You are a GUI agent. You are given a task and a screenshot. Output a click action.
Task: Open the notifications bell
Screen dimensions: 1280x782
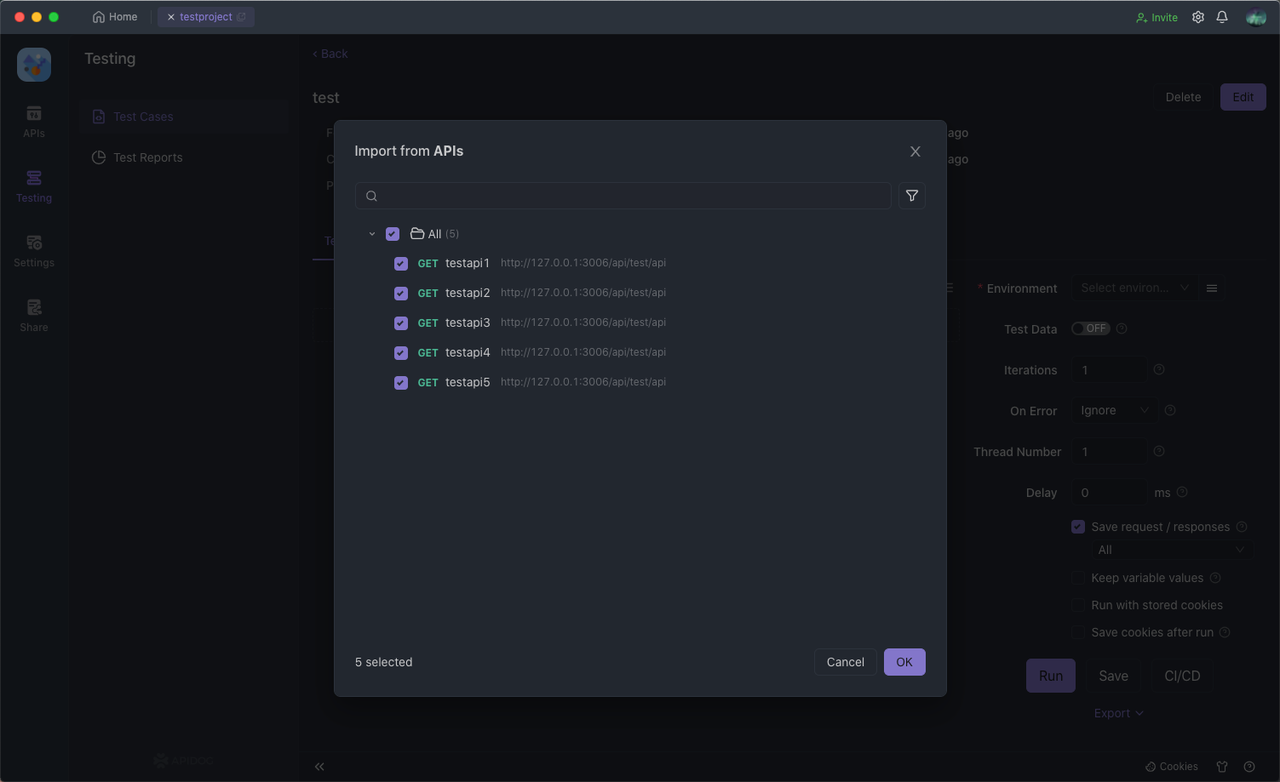pos(1222,17)
